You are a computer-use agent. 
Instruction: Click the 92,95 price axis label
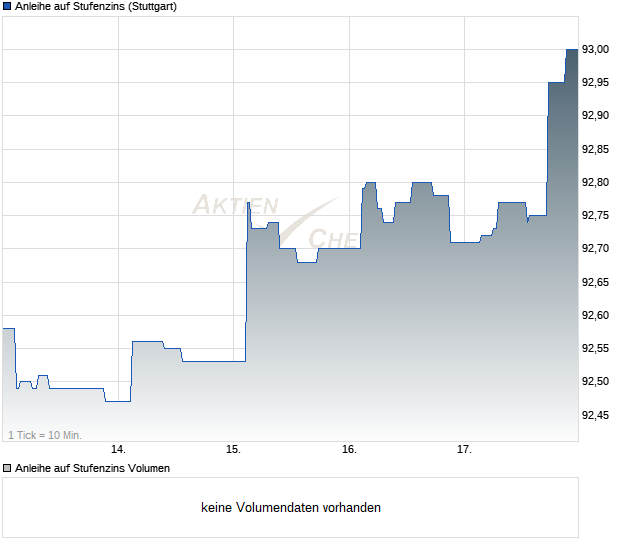595,83
